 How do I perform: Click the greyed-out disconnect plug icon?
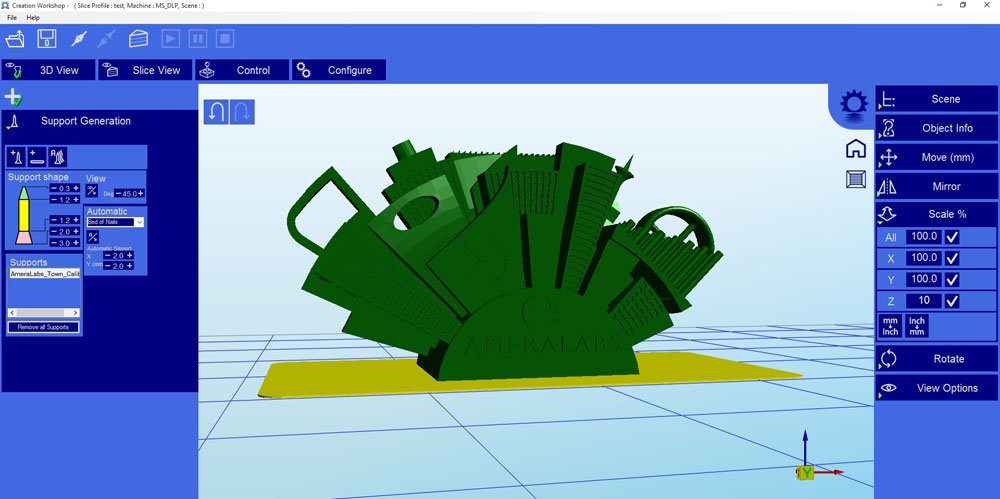(x=107, y=39)
